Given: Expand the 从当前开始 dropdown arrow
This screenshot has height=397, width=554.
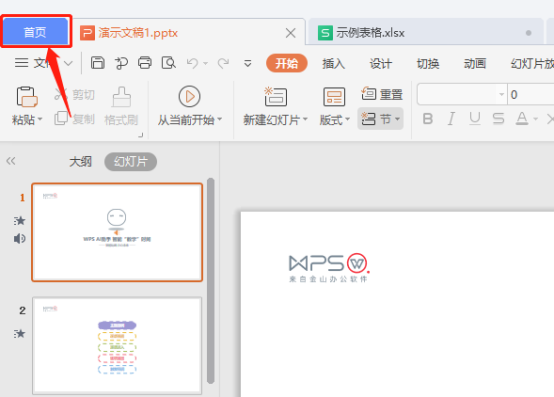Looking at the screenshot, I should [x=220, y=119].
